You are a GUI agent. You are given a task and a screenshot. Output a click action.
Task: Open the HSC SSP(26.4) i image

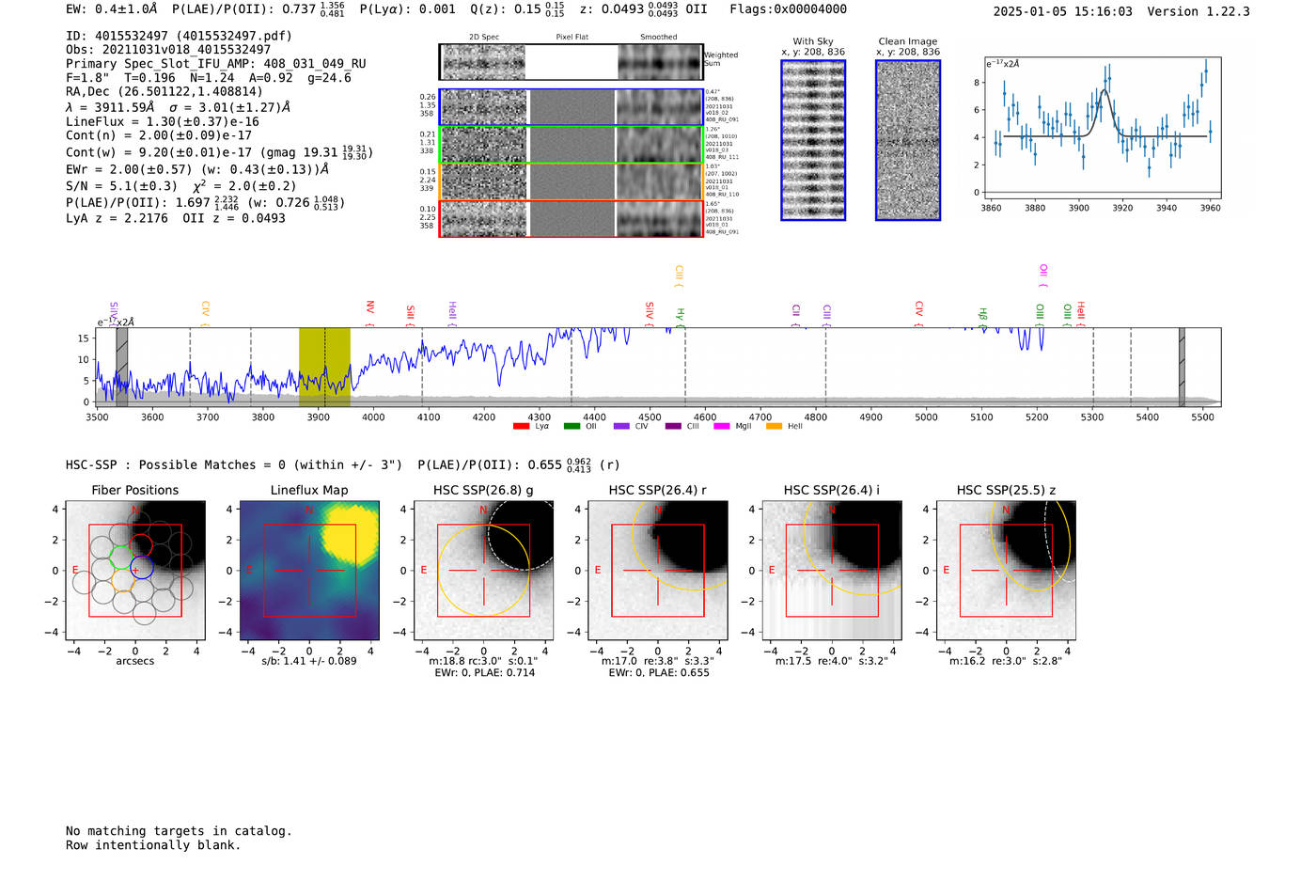coord(832,571)
